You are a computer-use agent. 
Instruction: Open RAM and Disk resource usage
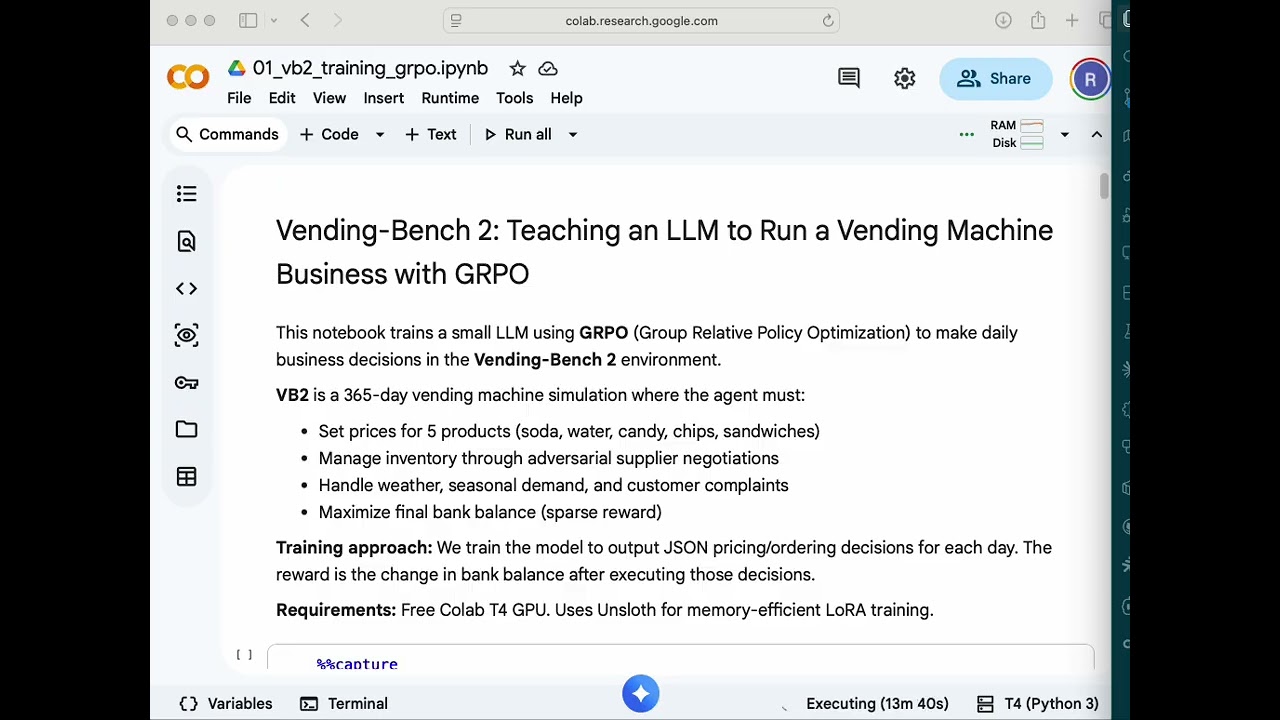tap(1017, 134)
